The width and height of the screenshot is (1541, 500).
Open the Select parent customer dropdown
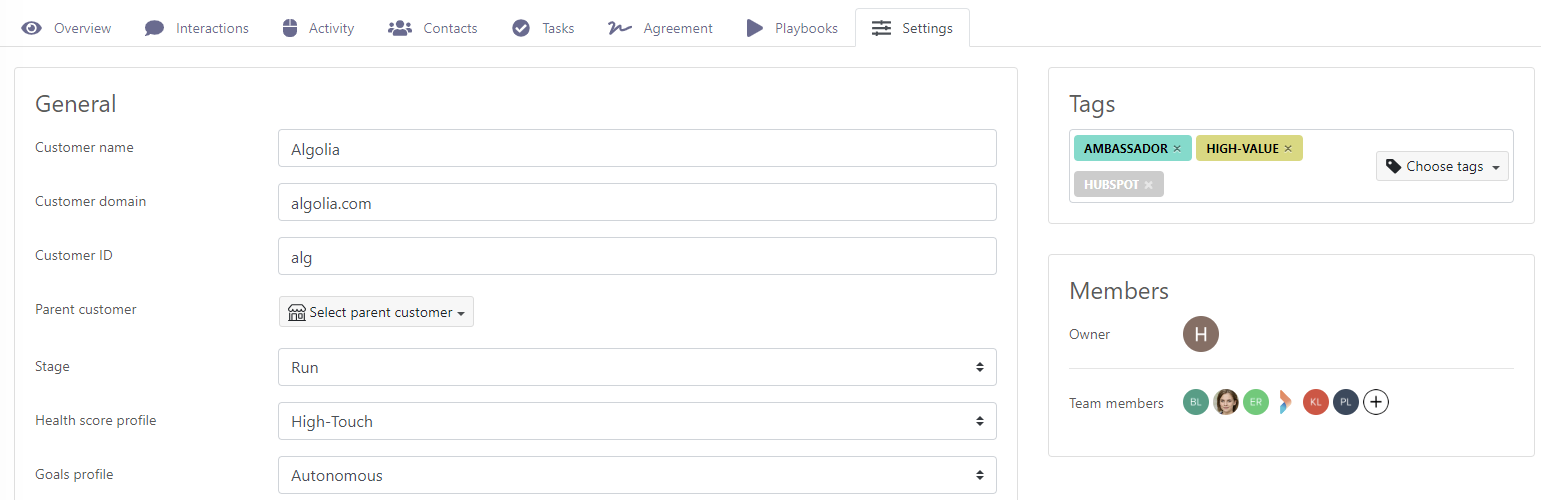376,312
